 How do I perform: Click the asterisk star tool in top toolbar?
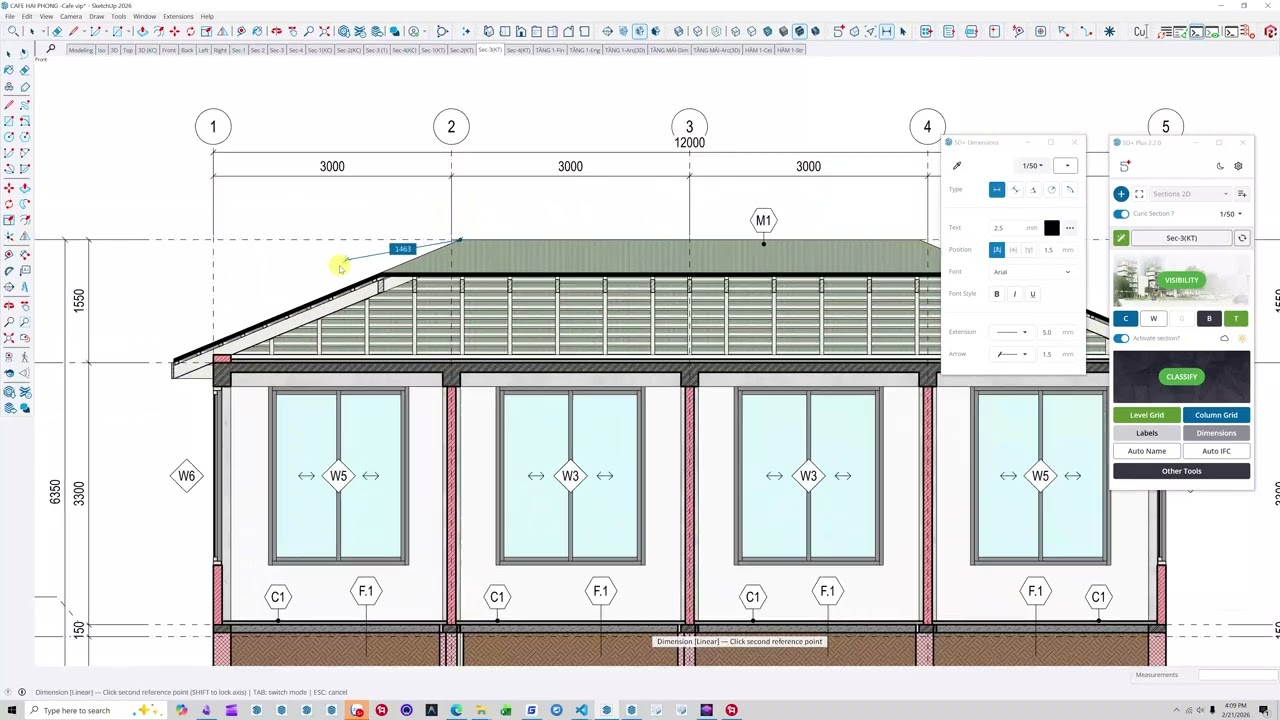[1109, 31]
